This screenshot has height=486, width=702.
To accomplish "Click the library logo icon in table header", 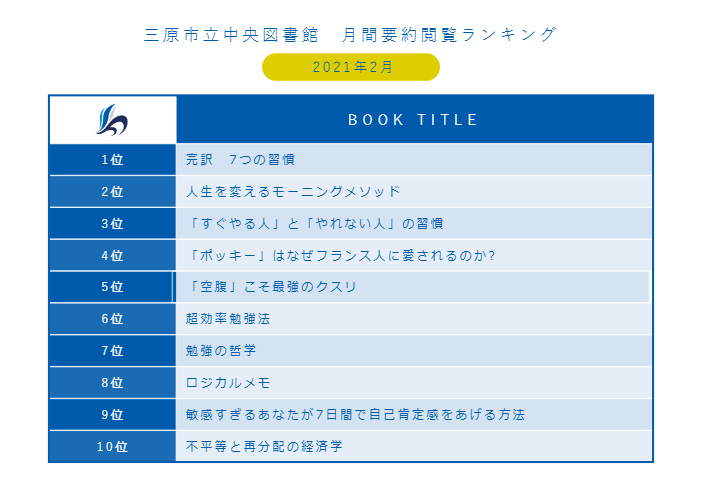I will pyautogui.click(x=112, y=119).
